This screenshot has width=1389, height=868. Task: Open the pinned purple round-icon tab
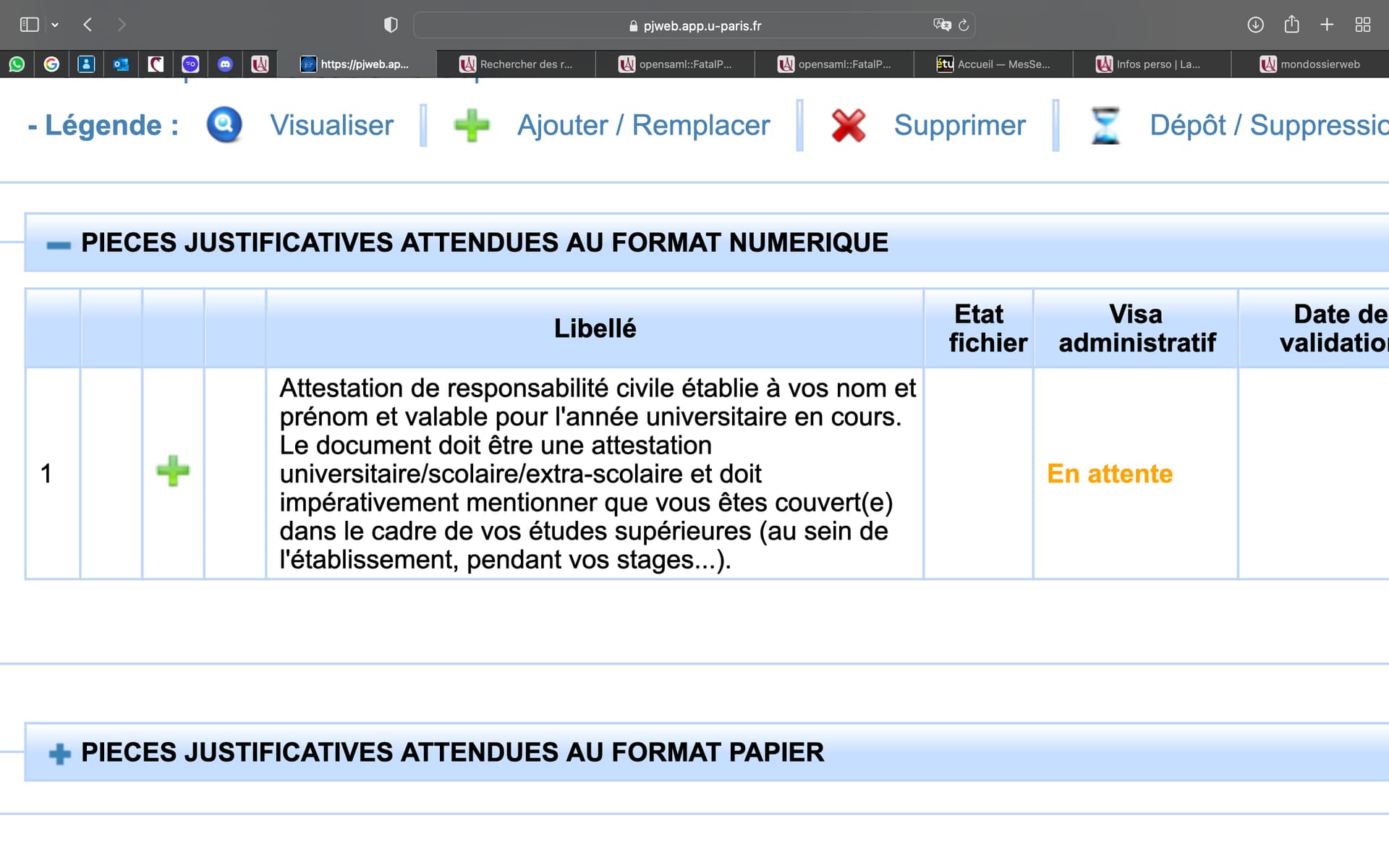[190, 64]
